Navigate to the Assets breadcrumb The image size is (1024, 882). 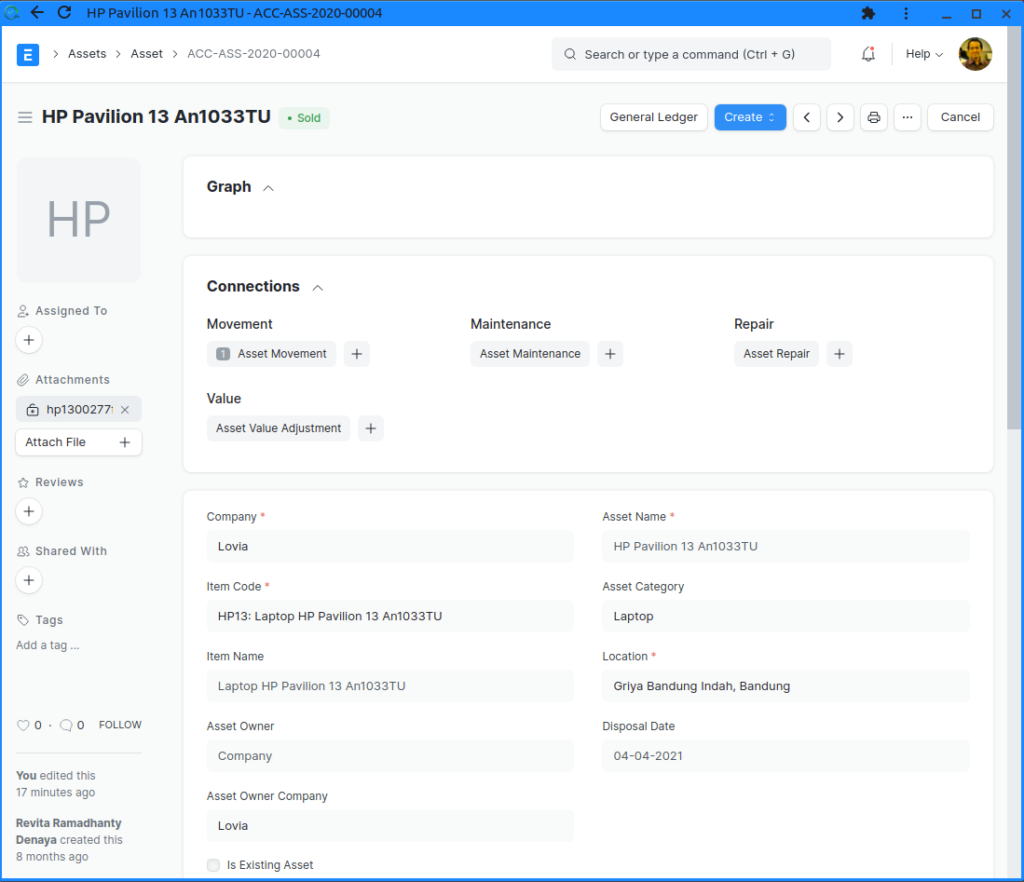click(x=87, y=54)
